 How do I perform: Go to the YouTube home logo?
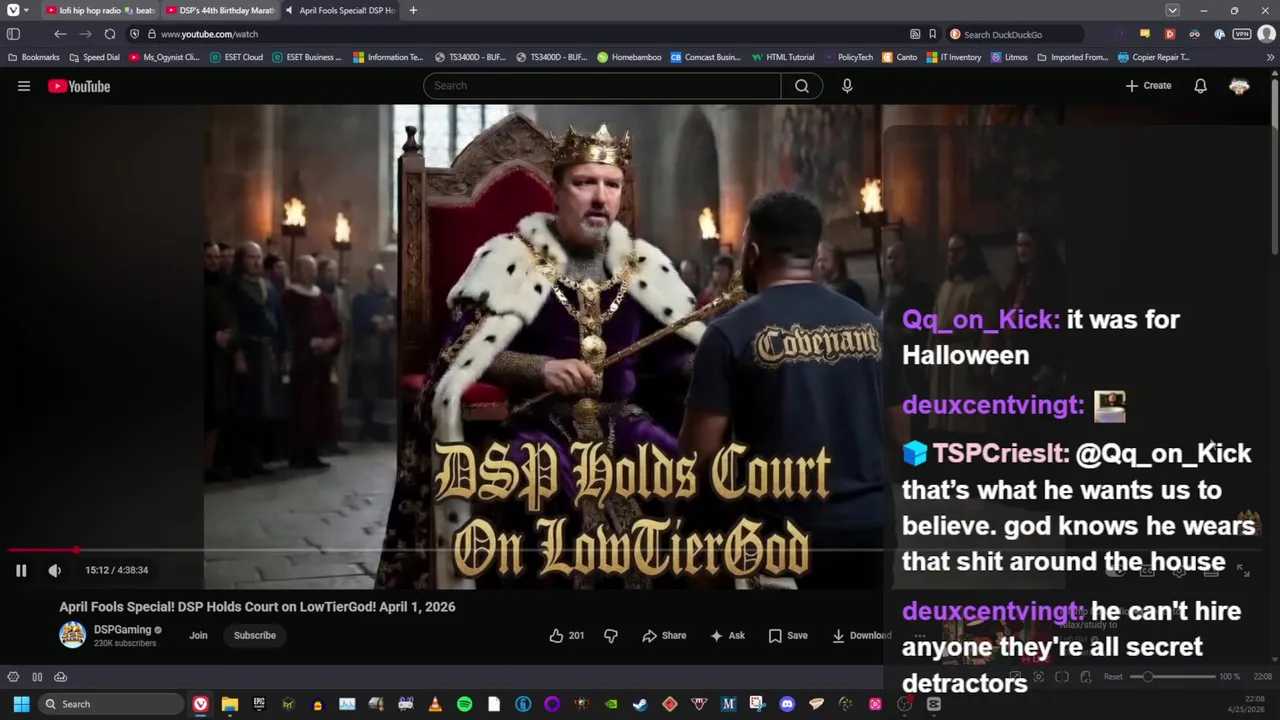pos(79,86)
